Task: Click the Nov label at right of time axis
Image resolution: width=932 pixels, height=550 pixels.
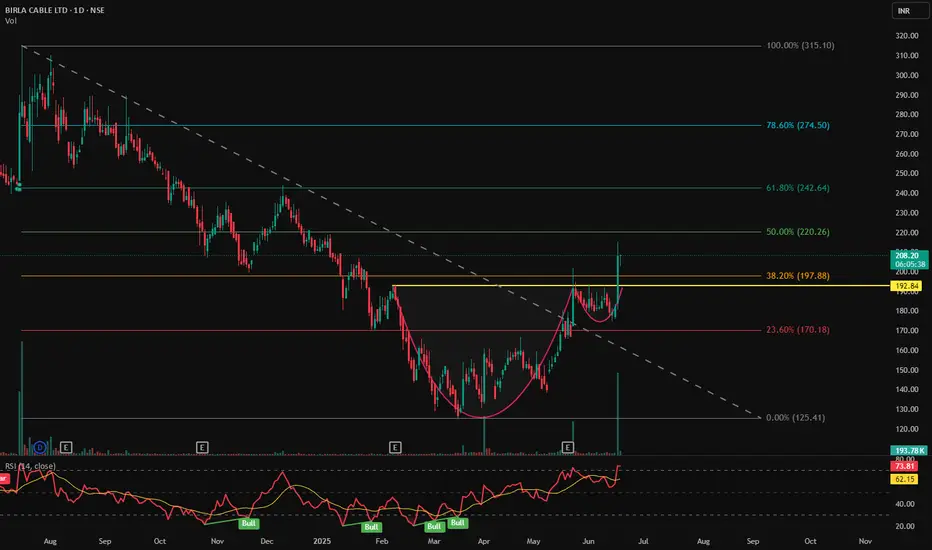Action: (x=865, y=541)
